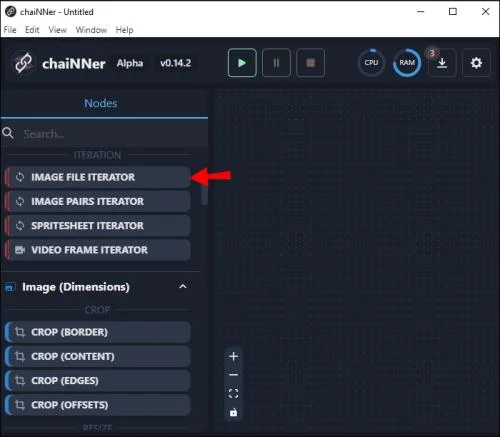500x437 pixels.
Task: Fit view to canvas contents
Action: [234, 394]
